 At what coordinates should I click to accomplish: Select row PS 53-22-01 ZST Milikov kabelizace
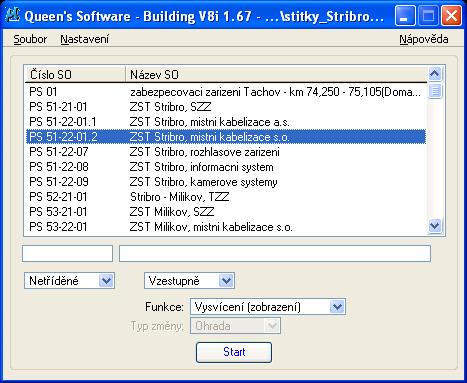coord(226,227)
